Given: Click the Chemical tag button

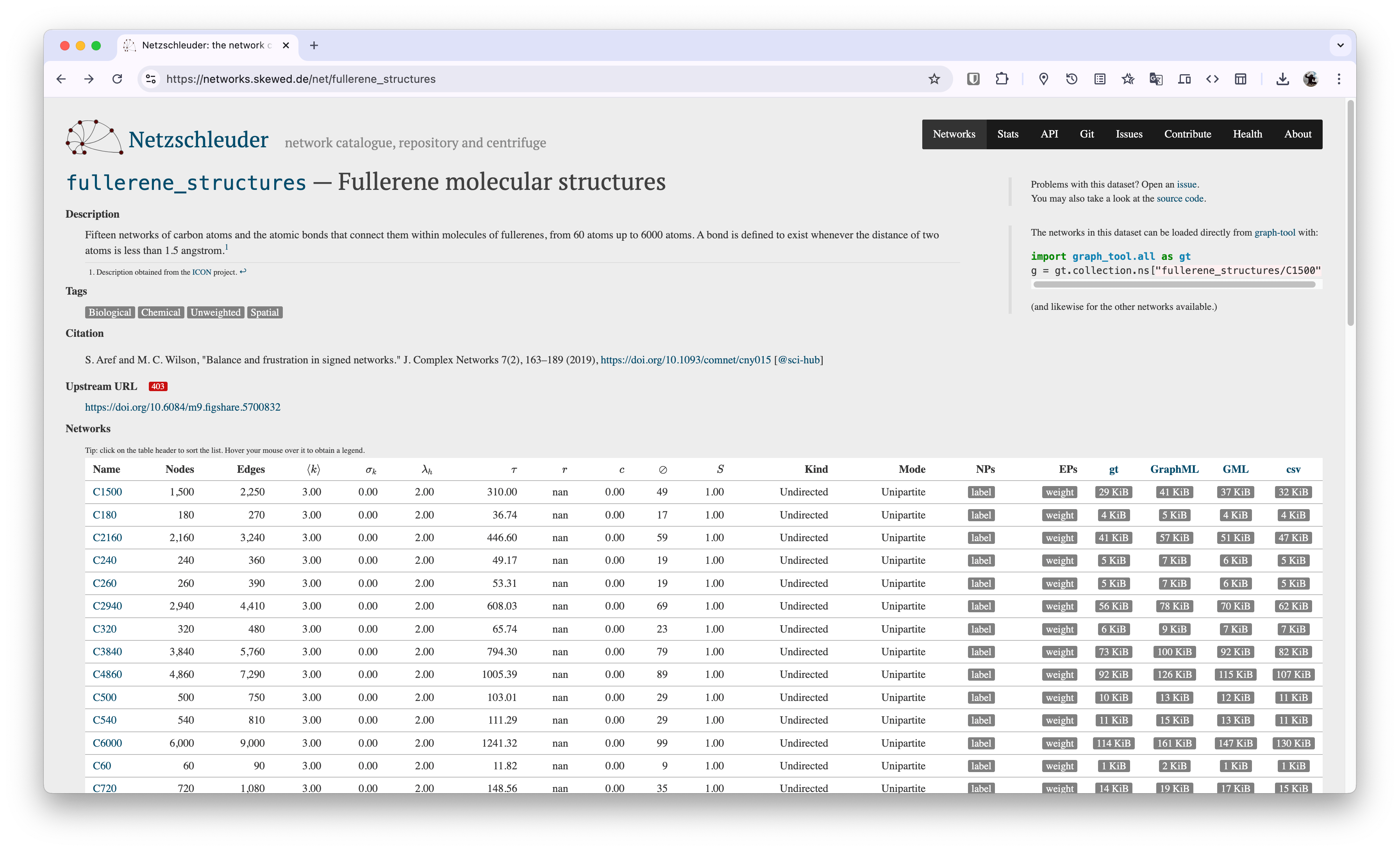Looking at the screenshot, I should tap(161, 313).
